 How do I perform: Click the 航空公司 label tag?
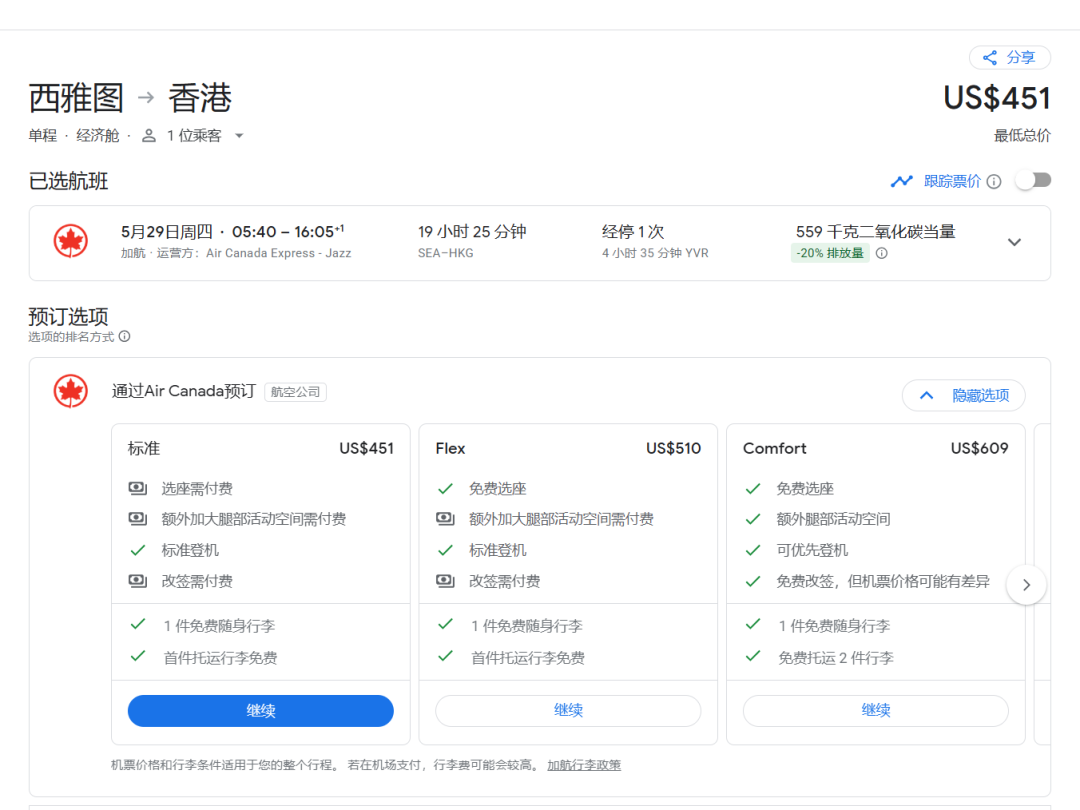point(295,392)
